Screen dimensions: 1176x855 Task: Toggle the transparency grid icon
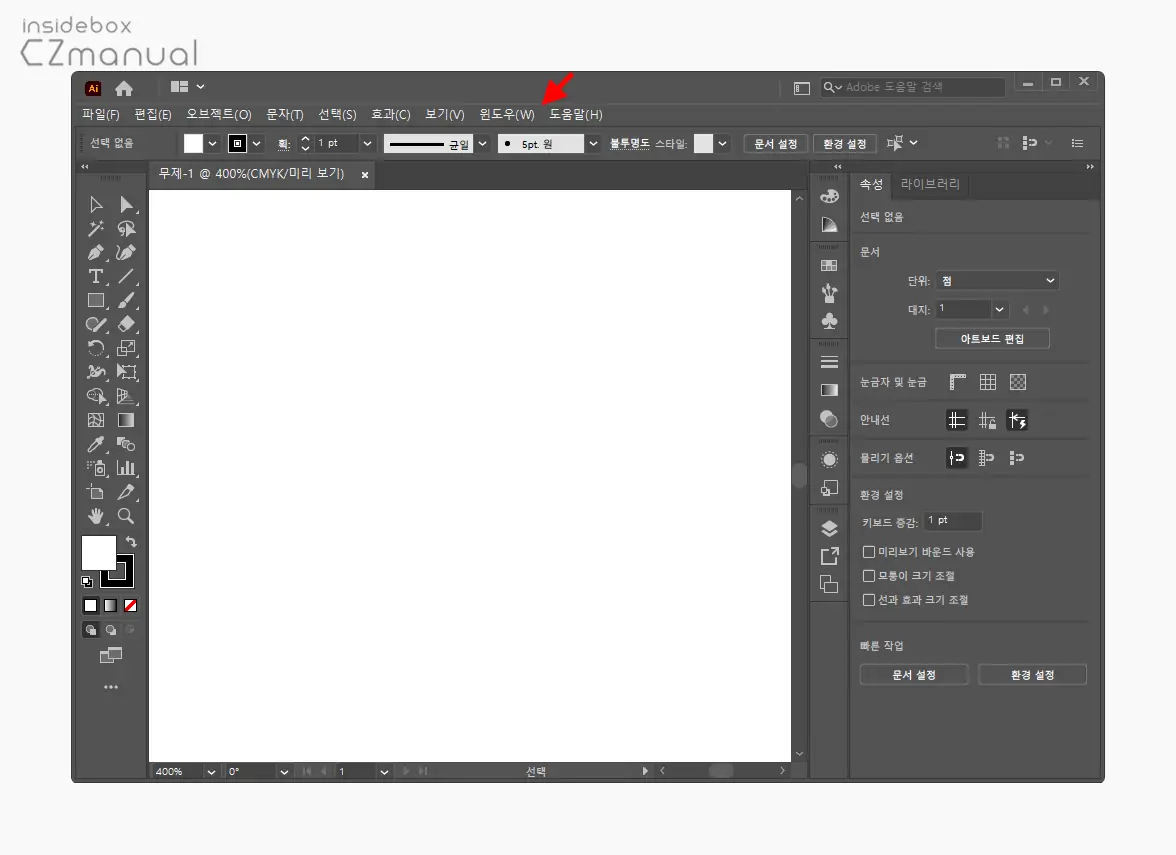point(1018,382)
